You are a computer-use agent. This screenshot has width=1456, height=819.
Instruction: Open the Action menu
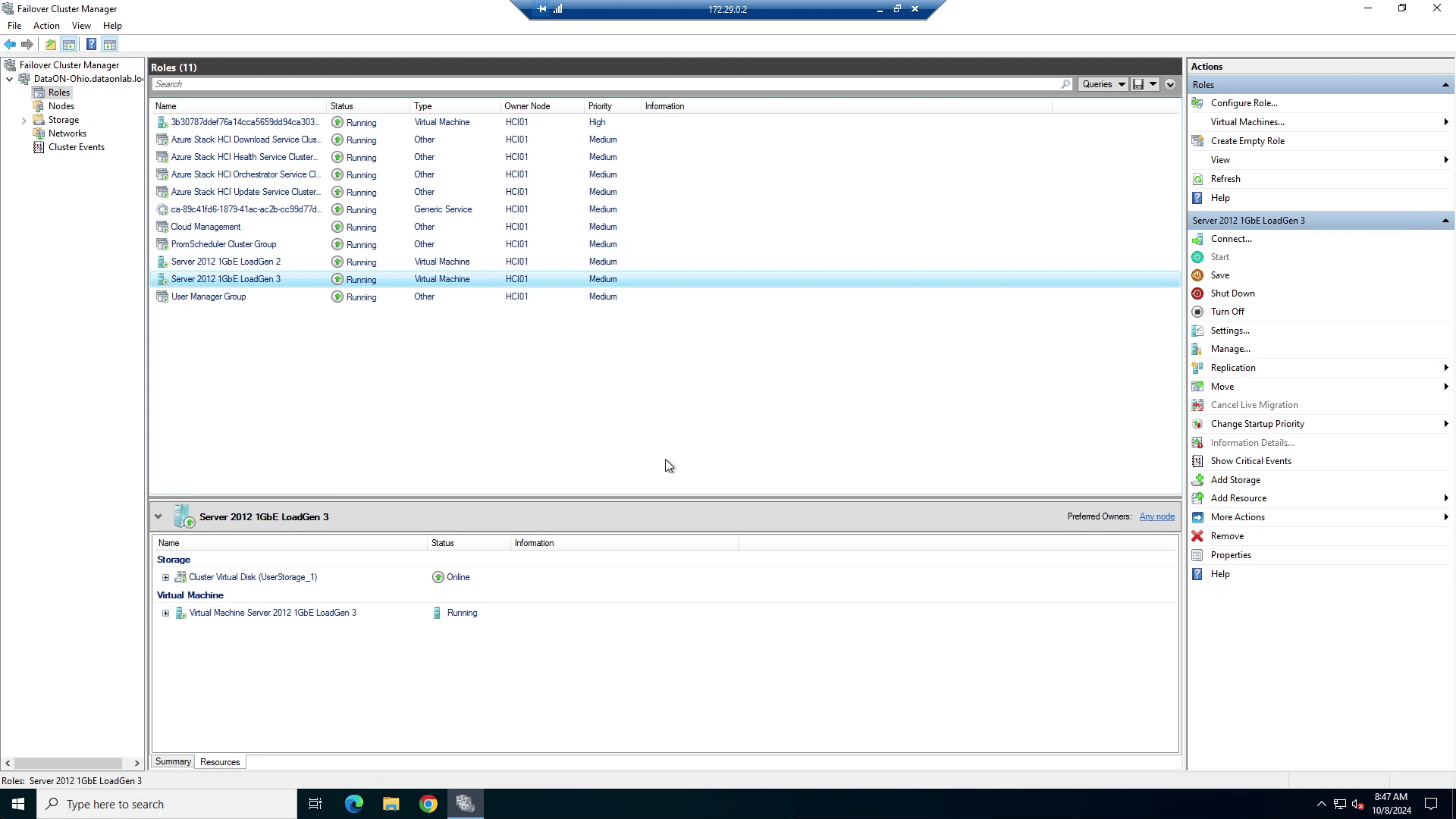pyautogui.click(x=46, y=26)
